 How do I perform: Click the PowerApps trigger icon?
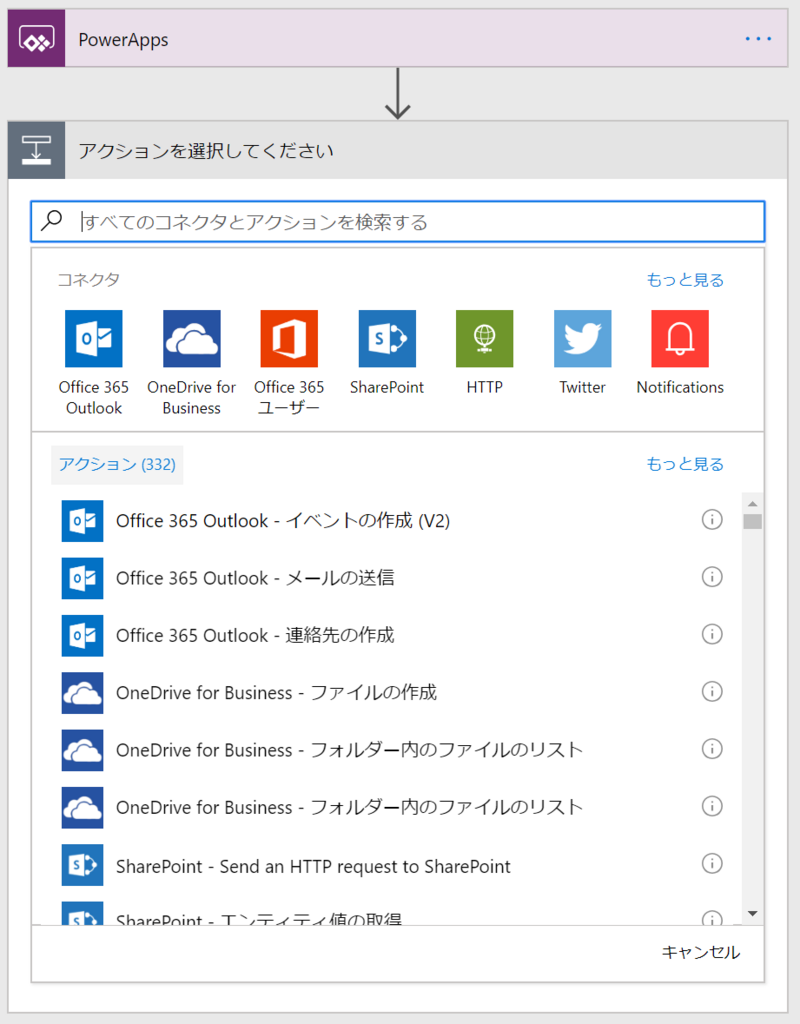click(x=37, y=39)
